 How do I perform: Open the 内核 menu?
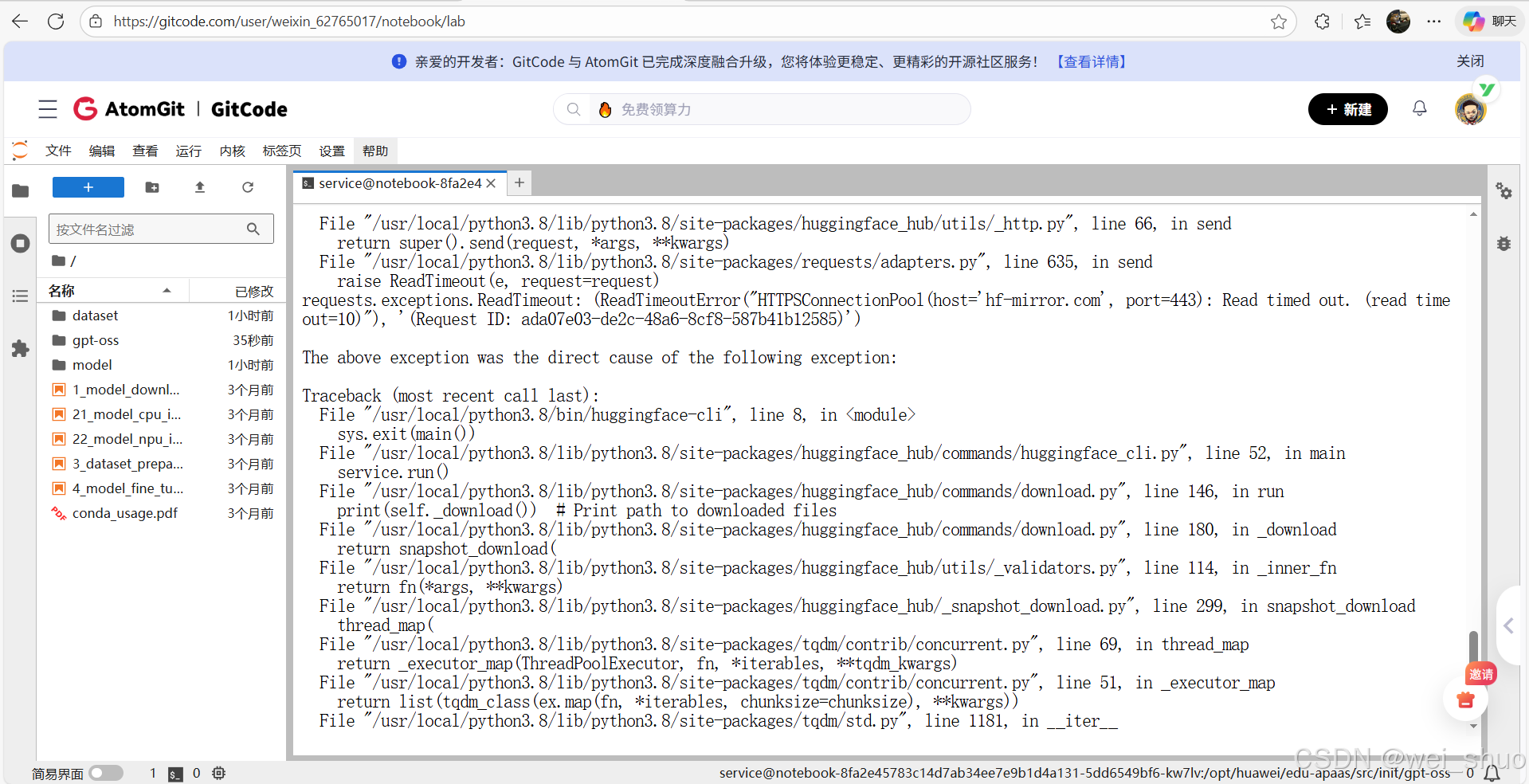(232, 151)
